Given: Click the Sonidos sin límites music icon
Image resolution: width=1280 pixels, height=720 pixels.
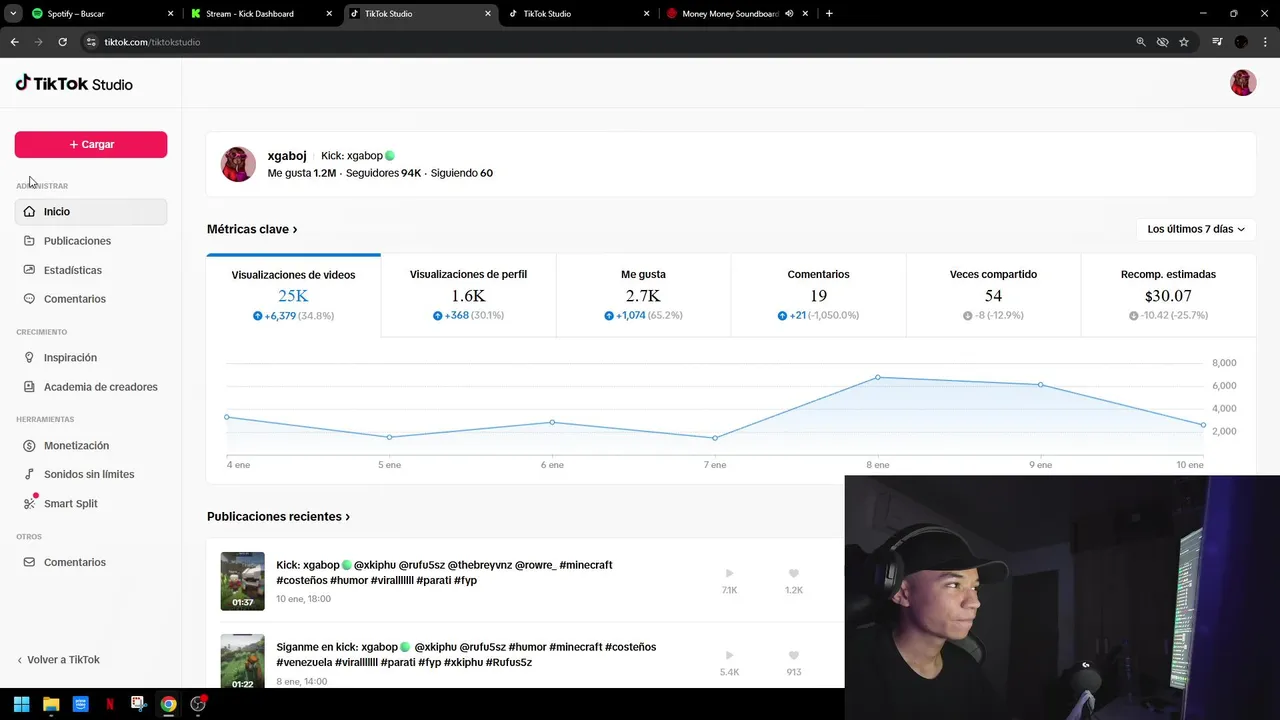Looking at the screenshot, I should [x=30, y=475].
